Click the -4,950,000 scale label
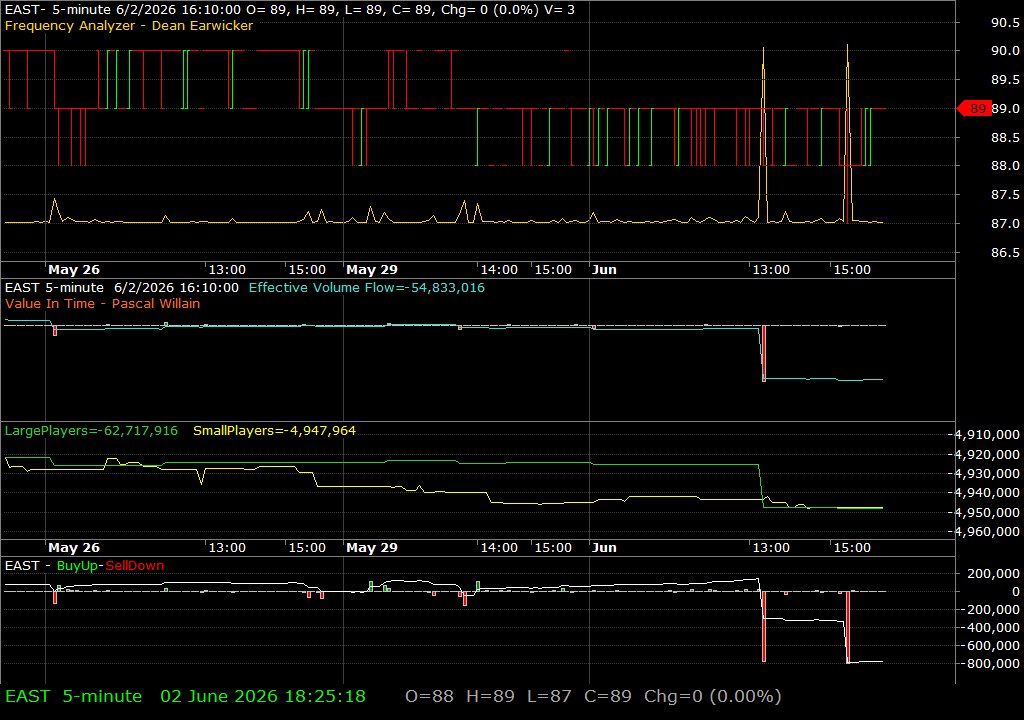The height and width of the screenshot is (720, 1024). 986,512
